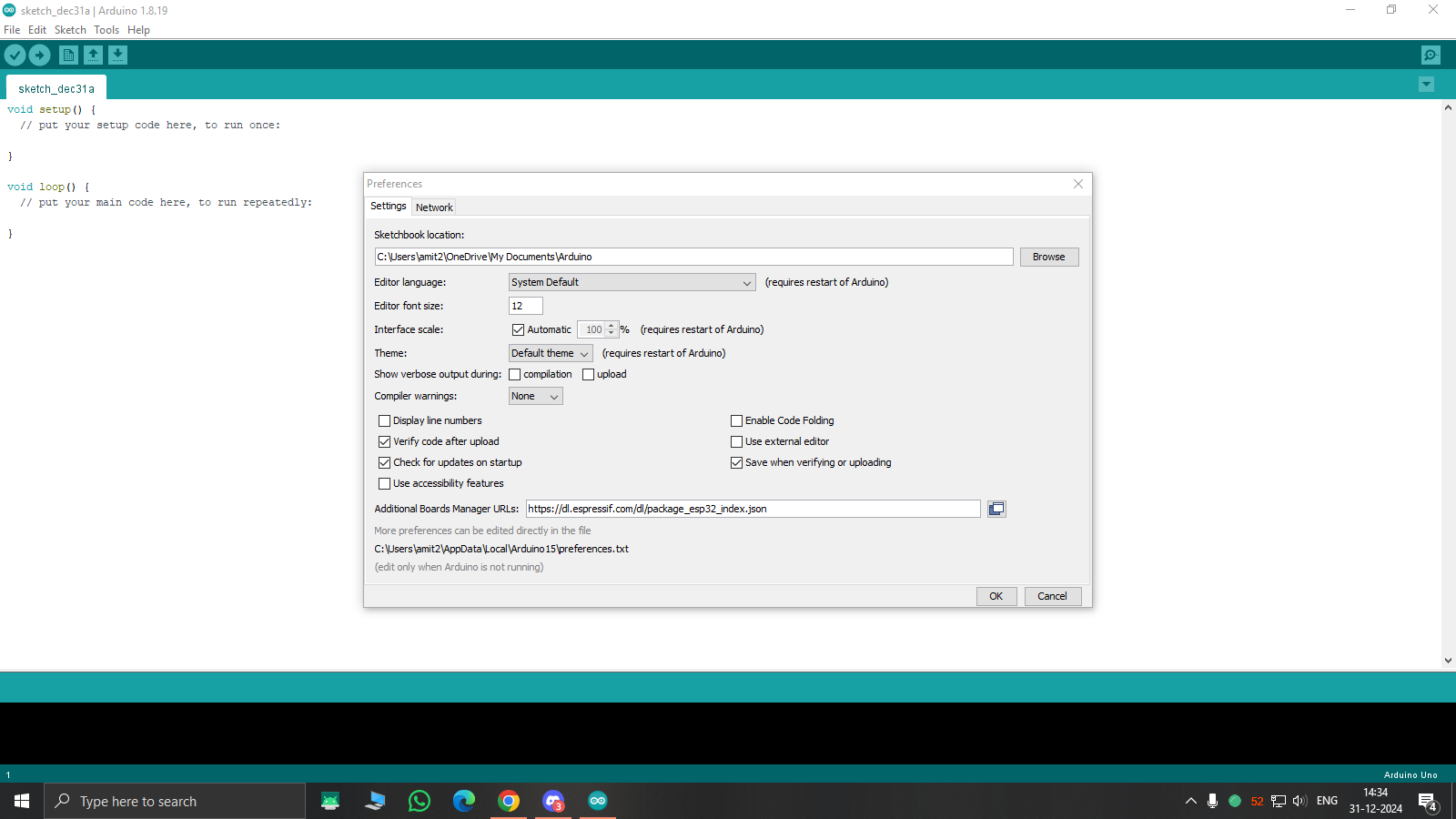Show hidden system tray icons

1190,801
